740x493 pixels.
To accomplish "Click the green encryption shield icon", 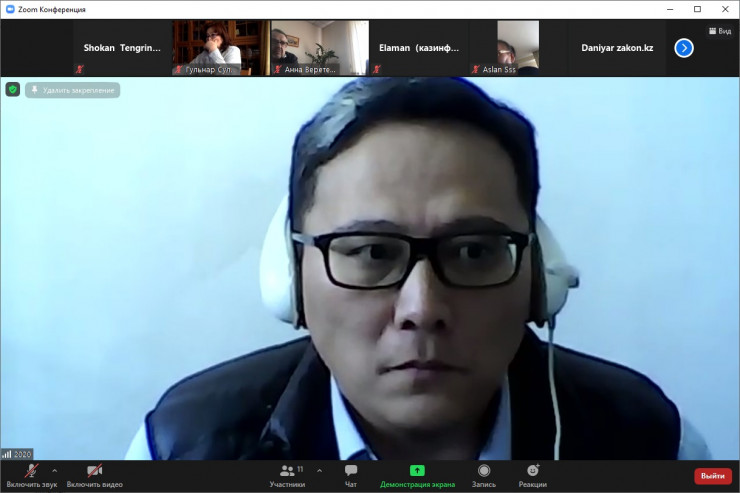I will (12, 89).
